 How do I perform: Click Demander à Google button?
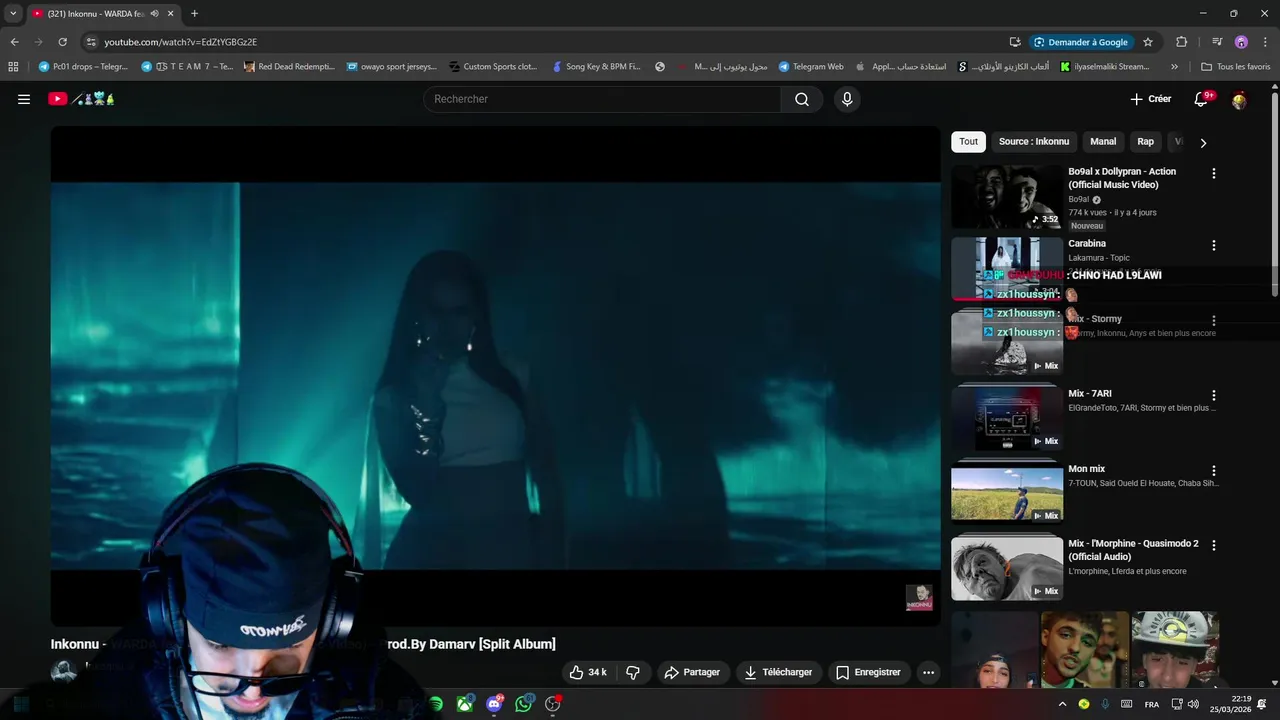pos(1081,42)
